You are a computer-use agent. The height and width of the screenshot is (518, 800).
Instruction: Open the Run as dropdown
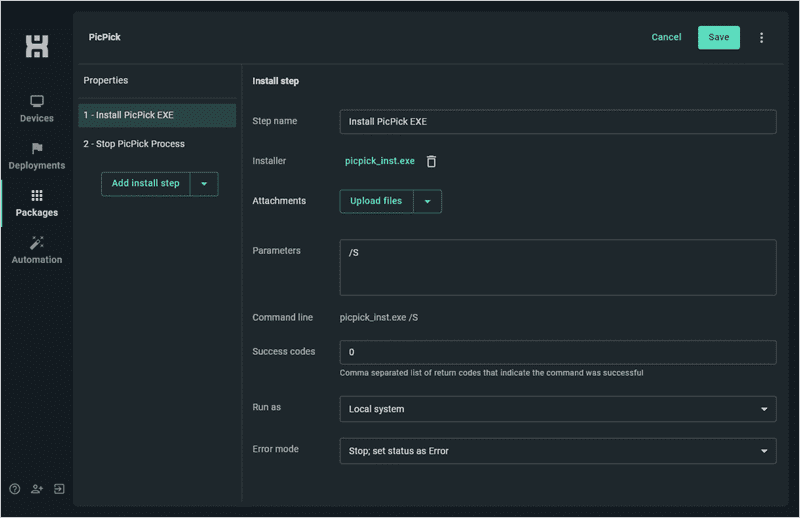pos(558,409)
